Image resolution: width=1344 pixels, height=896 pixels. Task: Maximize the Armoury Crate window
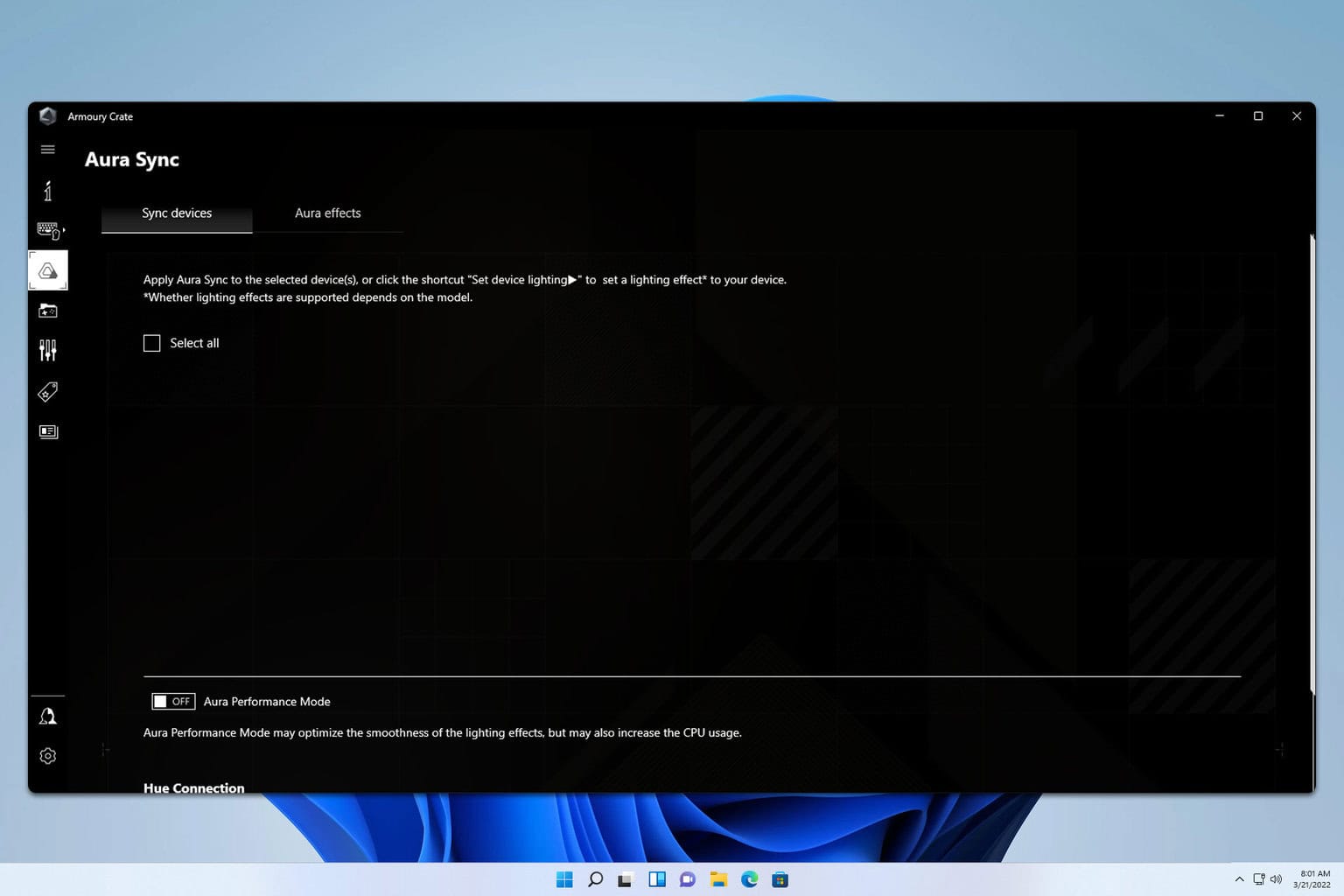(1258, 116)
